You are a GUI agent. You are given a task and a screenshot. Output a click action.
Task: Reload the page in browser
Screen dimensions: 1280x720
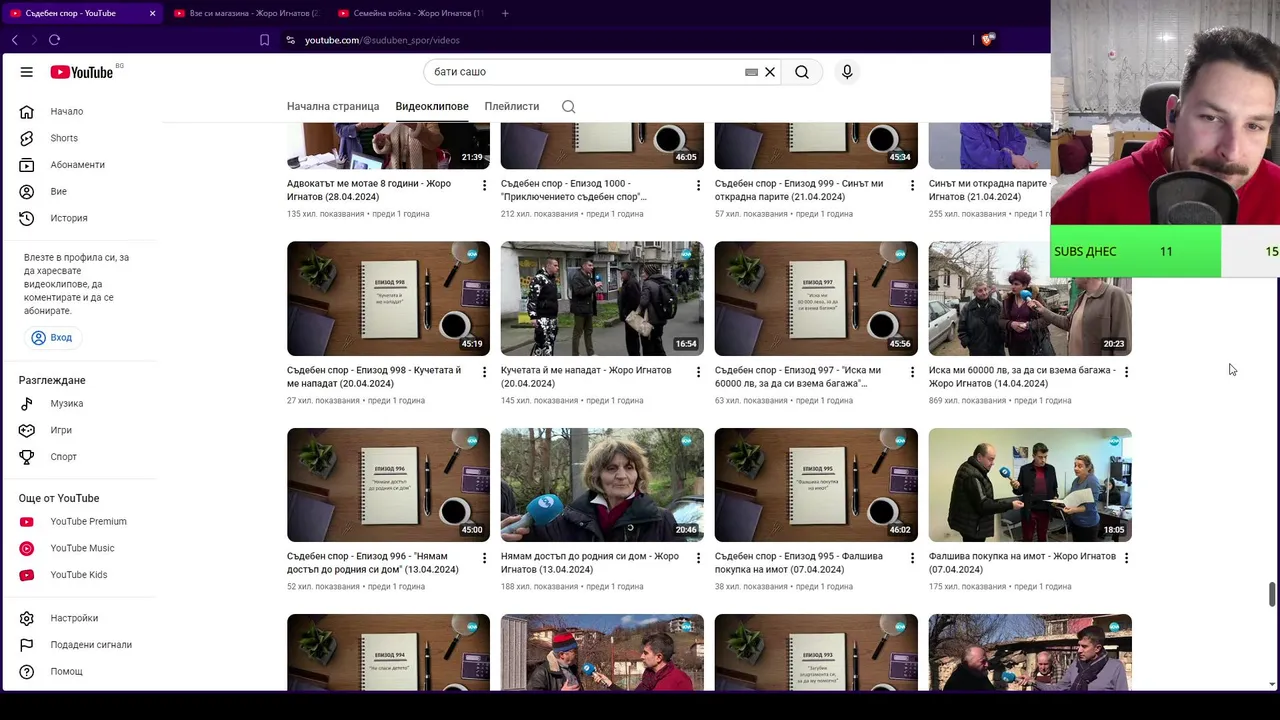coord(54,40)
